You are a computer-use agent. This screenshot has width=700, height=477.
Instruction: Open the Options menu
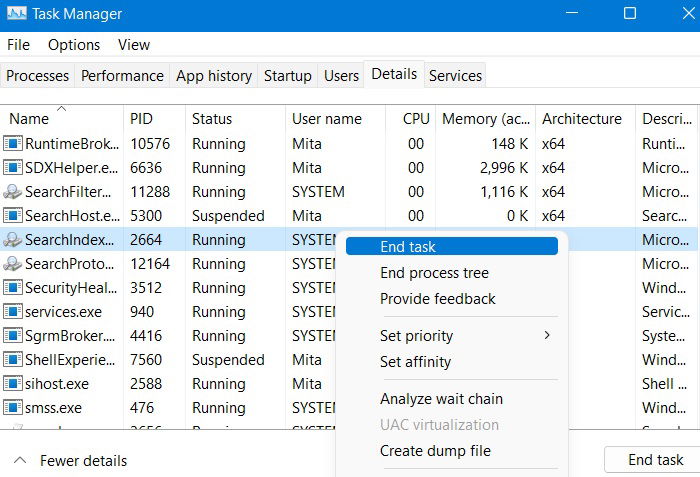click(74, 45)
